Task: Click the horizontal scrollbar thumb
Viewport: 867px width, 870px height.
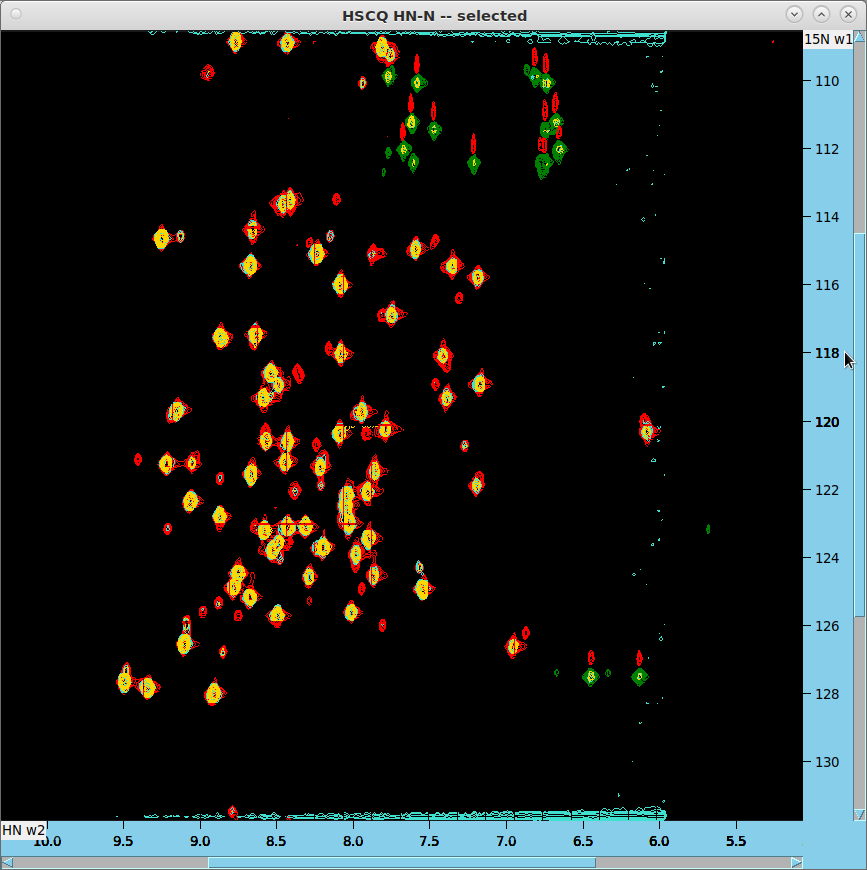Action: [400, 862]
